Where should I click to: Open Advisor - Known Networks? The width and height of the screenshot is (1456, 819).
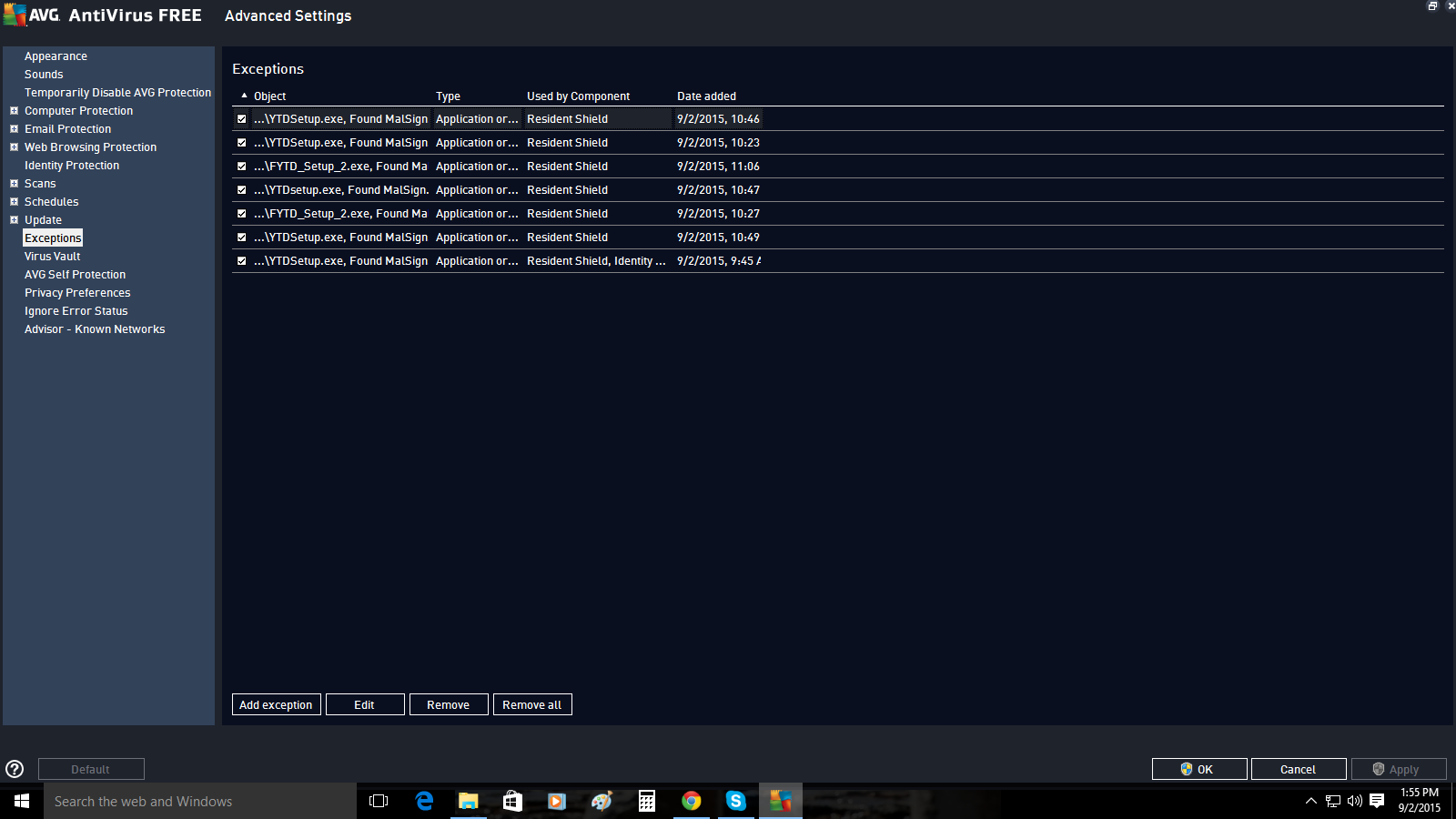coord(95,329)
